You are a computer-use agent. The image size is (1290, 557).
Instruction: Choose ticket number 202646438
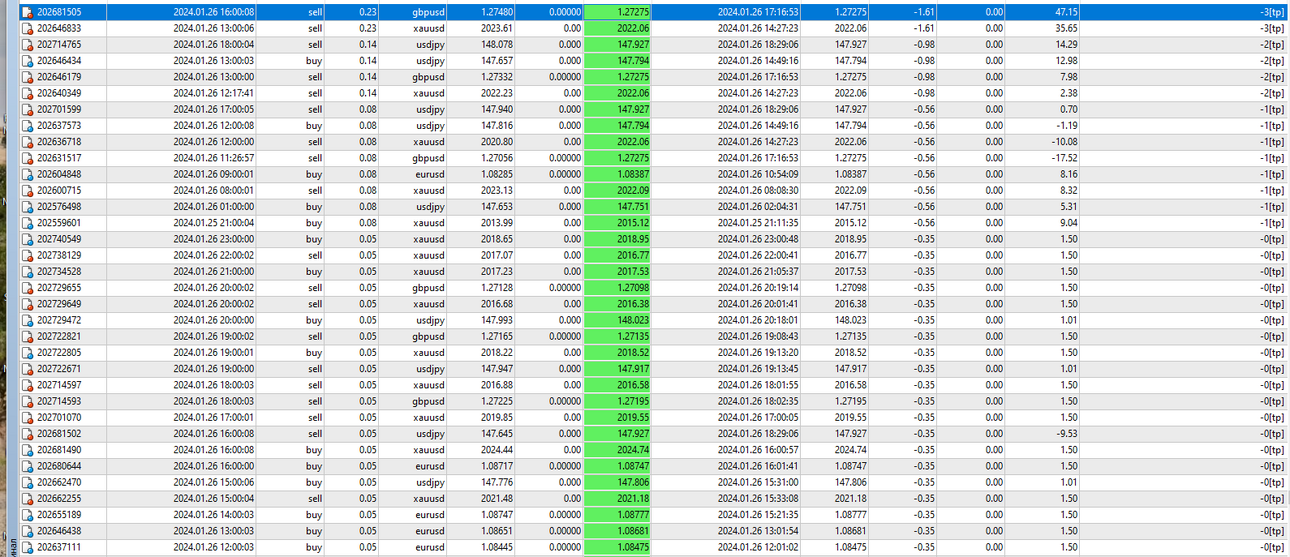tap(59, 531)
